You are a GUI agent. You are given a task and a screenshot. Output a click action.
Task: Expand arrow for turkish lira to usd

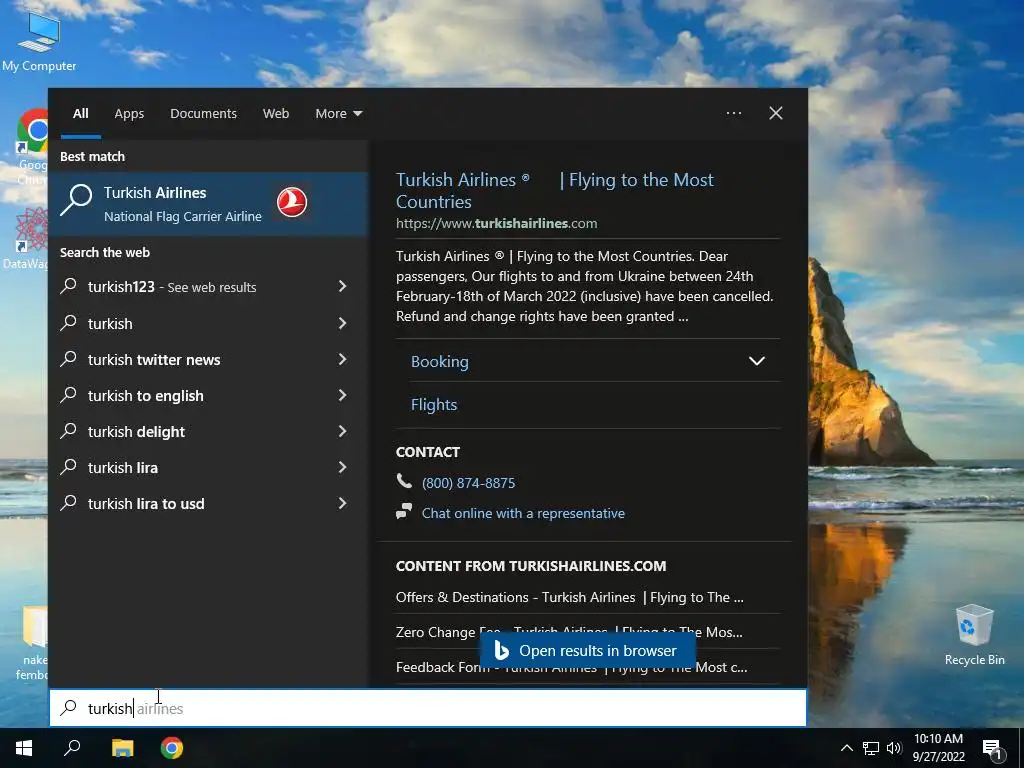[x=342, y=502]
